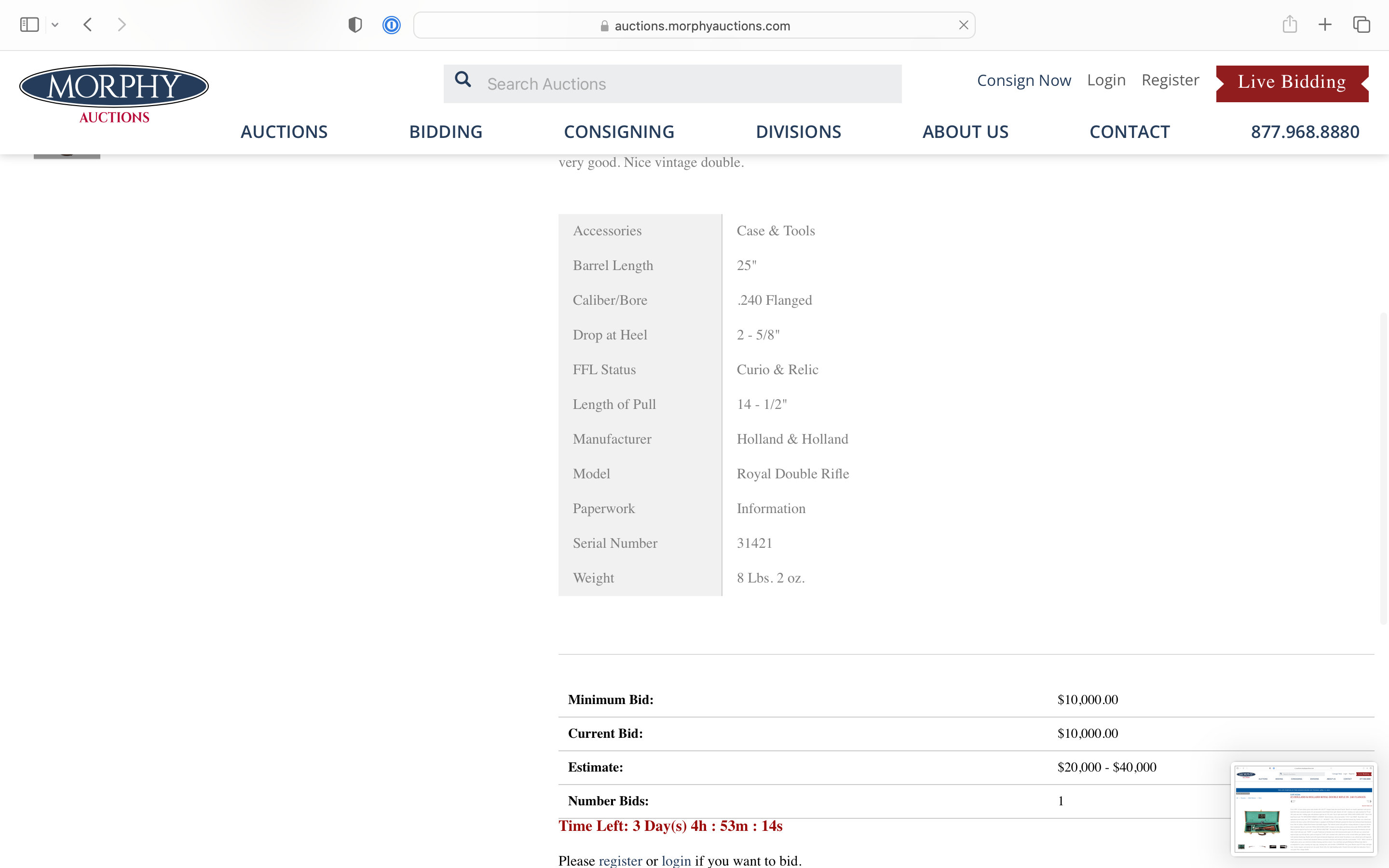This screenshot has width=1389, height=868.
Task: Open the Consign Now link
Action: (1024, 81)
